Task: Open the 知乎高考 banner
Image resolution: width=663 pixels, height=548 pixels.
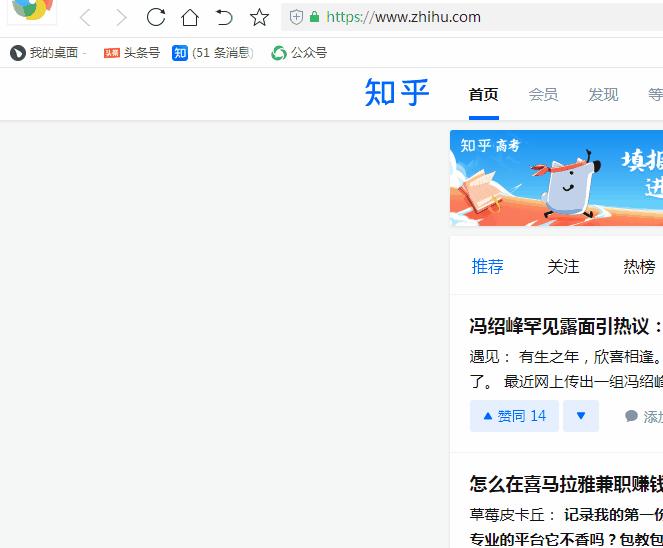Action: pos(556,178)
